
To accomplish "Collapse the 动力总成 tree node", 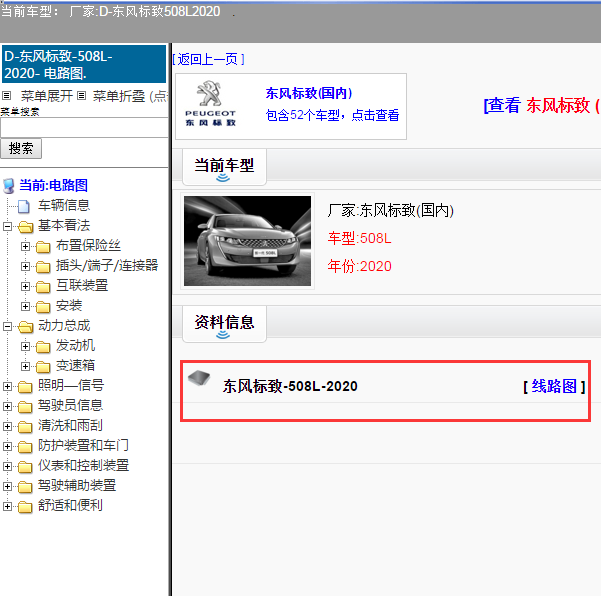I will tap(7, 326).
